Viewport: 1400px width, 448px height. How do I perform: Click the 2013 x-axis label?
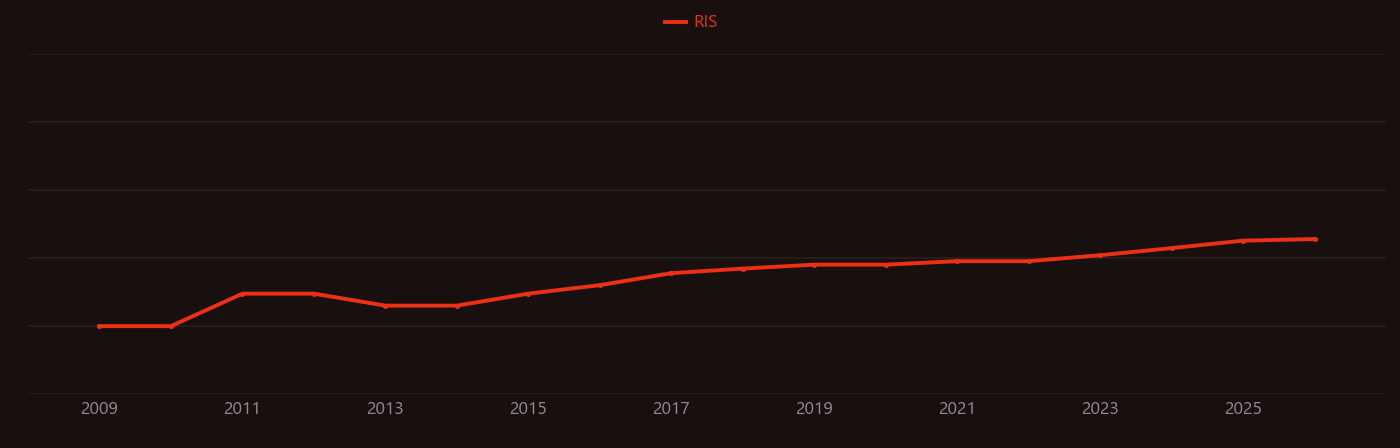click(385, 409)
